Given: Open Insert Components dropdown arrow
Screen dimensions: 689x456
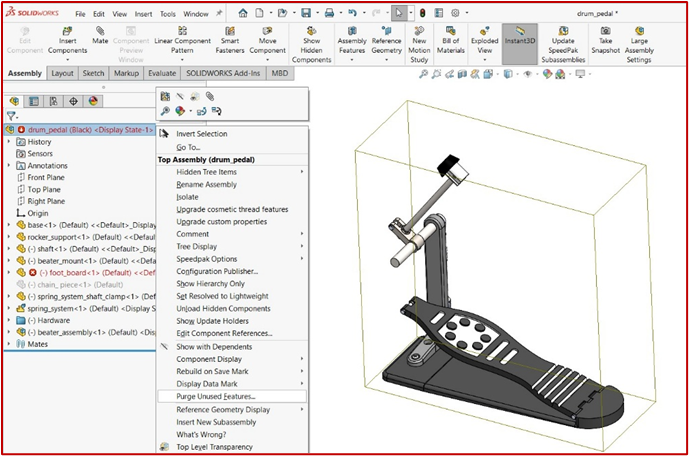Looking at the screenshot, I should [x=67, y=59].
